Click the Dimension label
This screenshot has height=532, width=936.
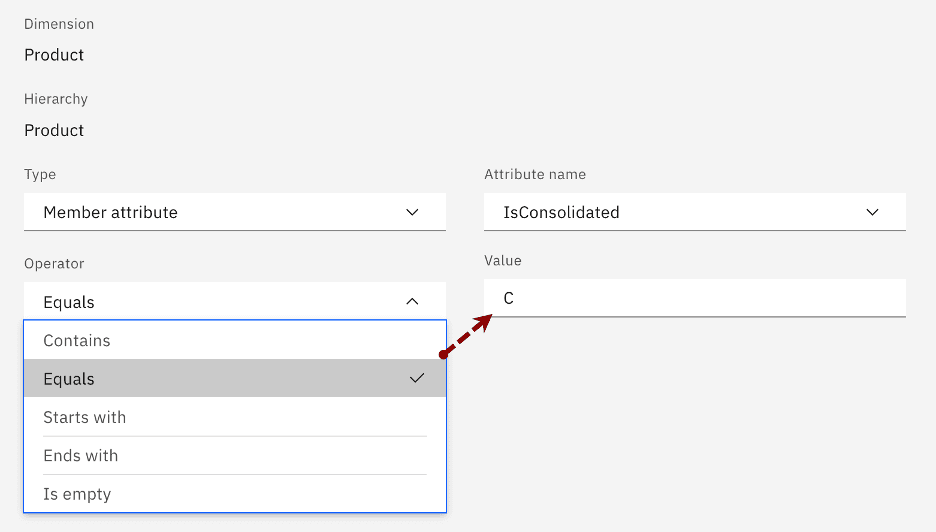tap(59, 23)
